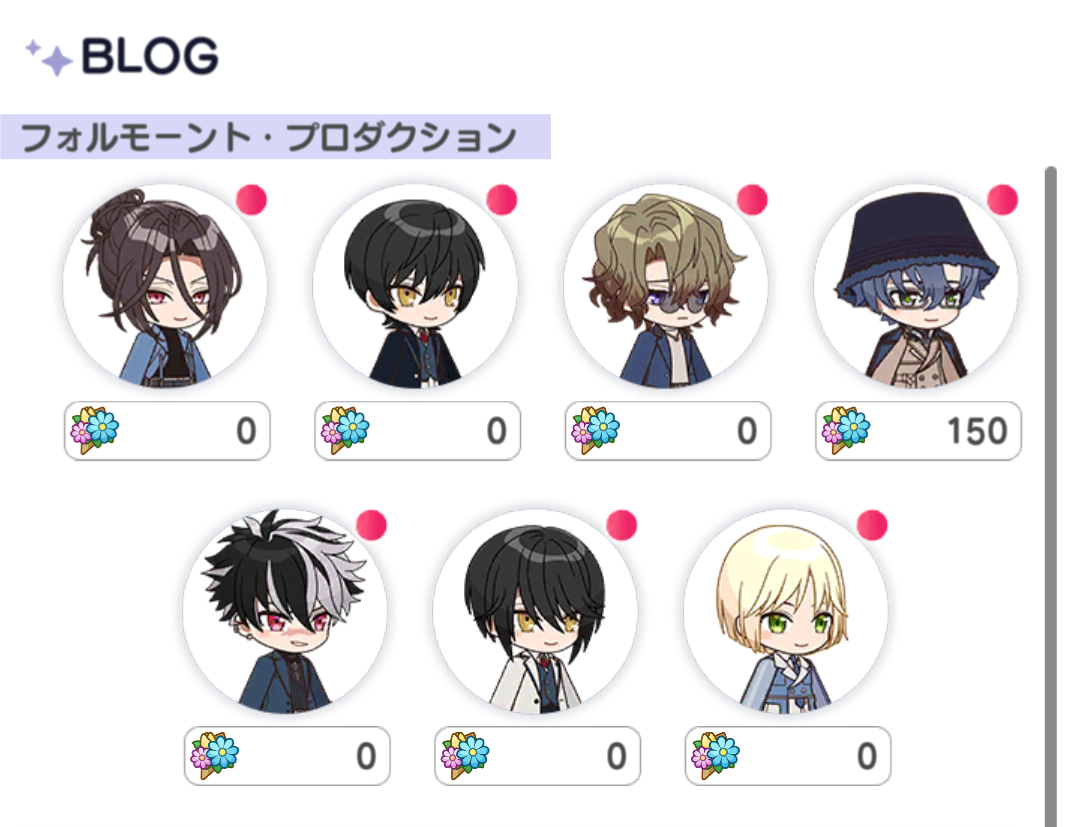Select the blue-haired character wearing bucket hat
The width and height of the screenshot is (1080, 827).
coord(917,286)
